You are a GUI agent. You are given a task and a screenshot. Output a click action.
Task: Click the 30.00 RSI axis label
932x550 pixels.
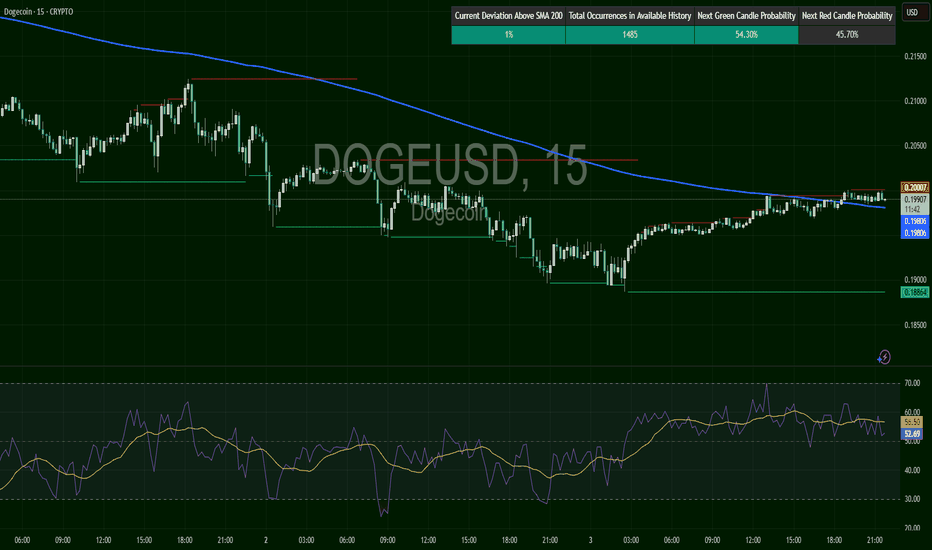coord(912,499)
